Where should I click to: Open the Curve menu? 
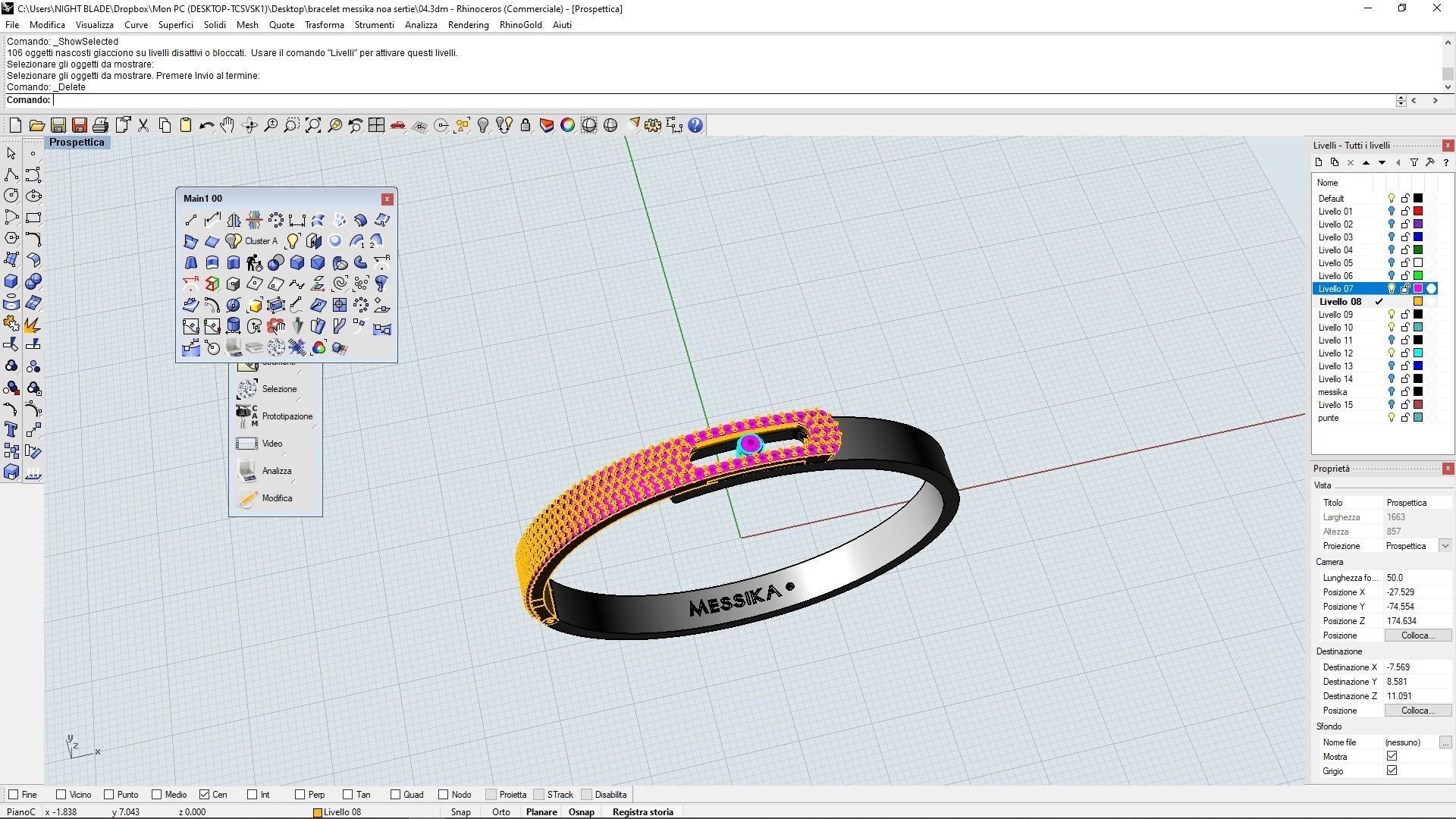coord(136,25)
